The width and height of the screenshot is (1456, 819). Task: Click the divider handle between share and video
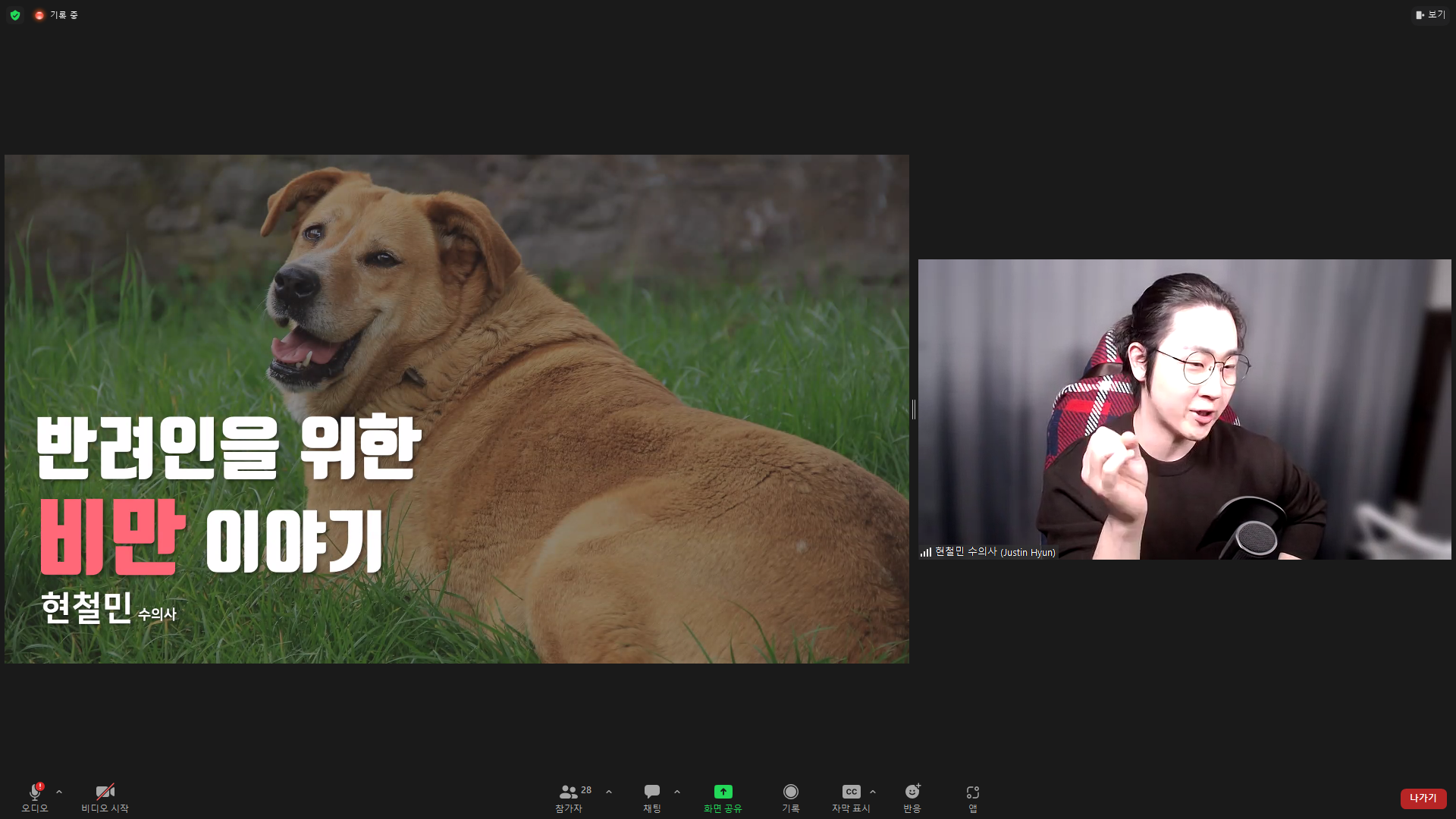pos(914,409)
